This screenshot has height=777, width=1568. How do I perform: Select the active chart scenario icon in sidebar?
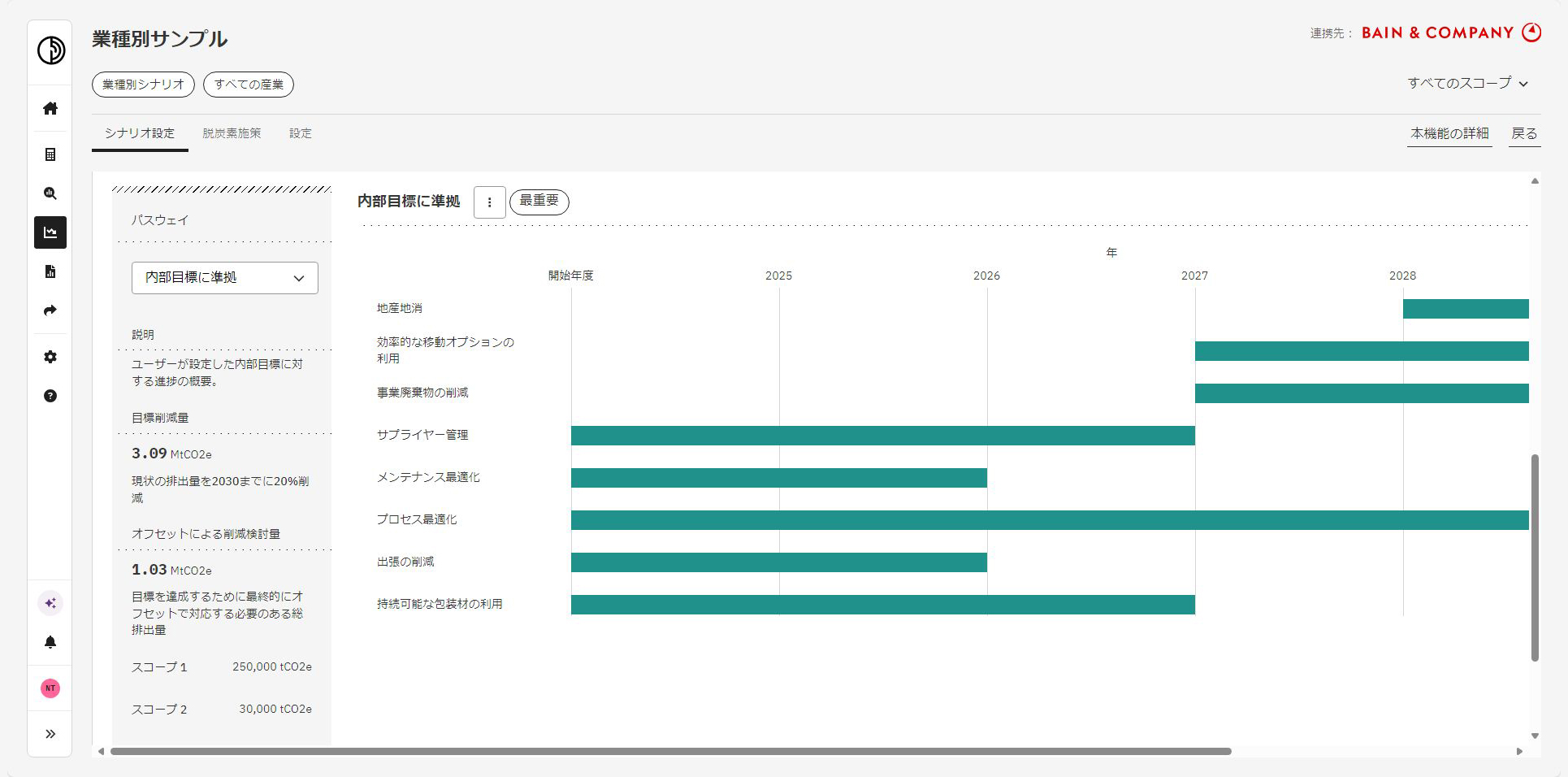pyautogui.click(x=50, y=232)
